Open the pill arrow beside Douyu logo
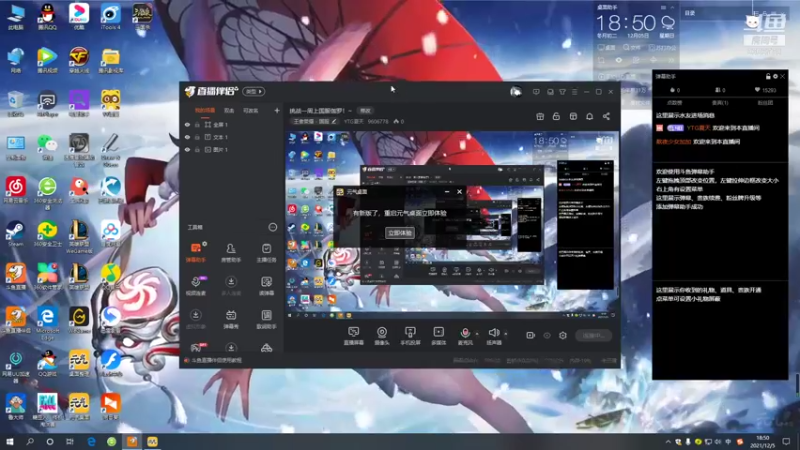Screen dimensions: 800x450 click(254, 92)
